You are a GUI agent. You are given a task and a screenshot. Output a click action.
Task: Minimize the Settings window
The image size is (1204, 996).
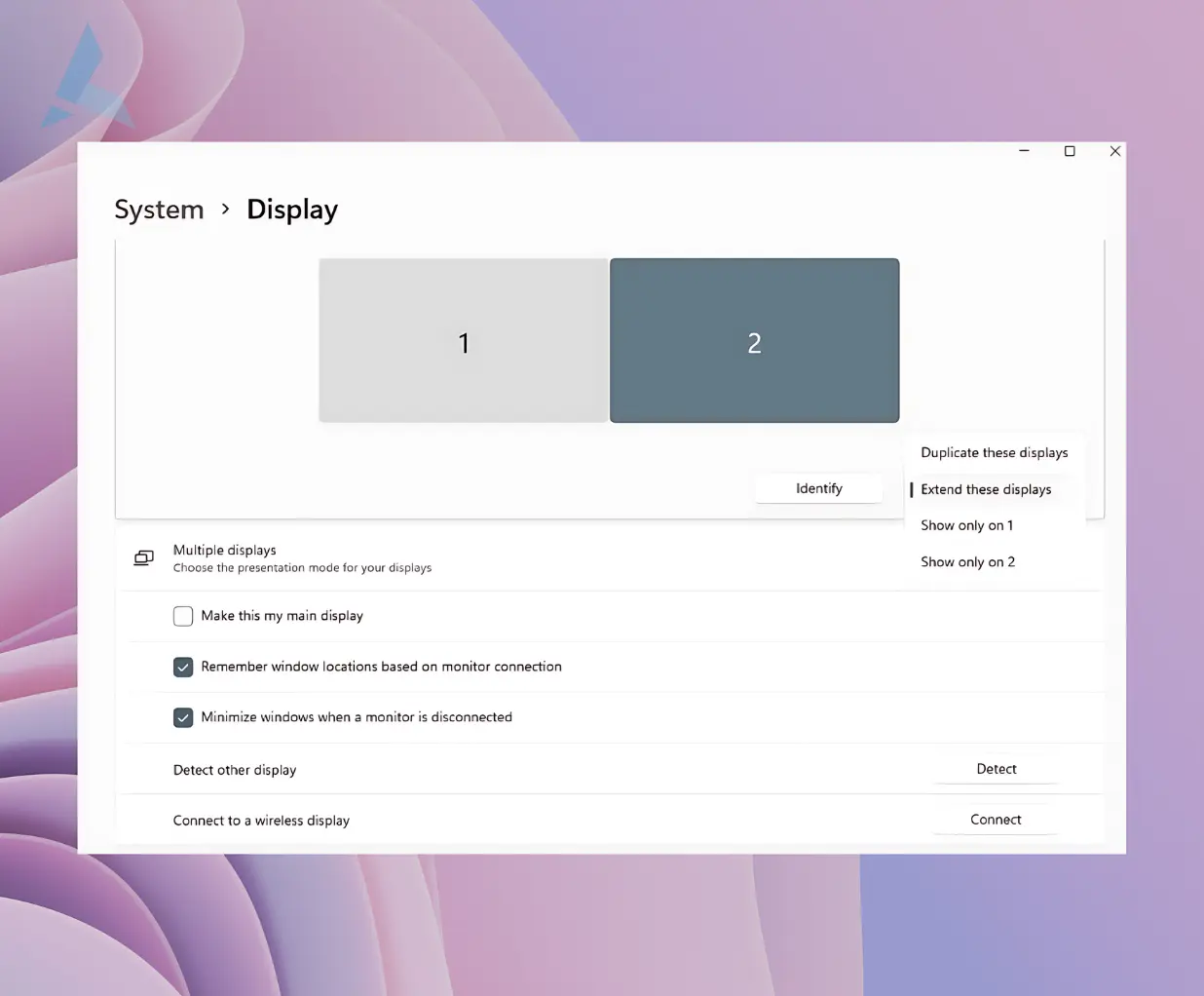(1024, 151)
